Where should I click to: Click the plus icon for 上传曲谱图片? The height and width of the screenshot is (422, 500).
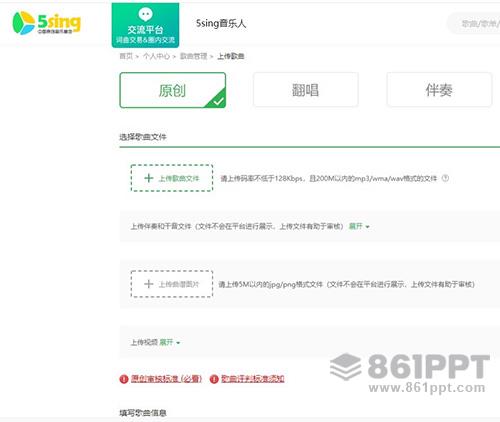click(x=148, y=284)
